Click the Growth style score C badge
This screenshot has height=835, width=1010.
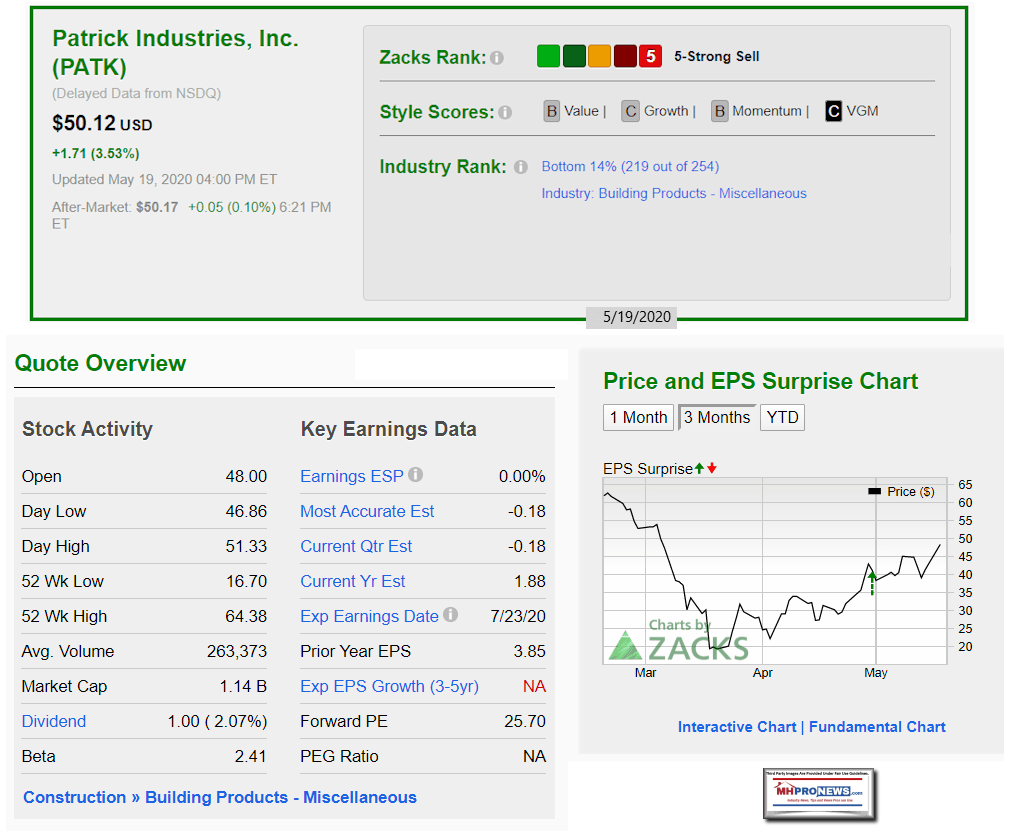click(x=630, y=111)
